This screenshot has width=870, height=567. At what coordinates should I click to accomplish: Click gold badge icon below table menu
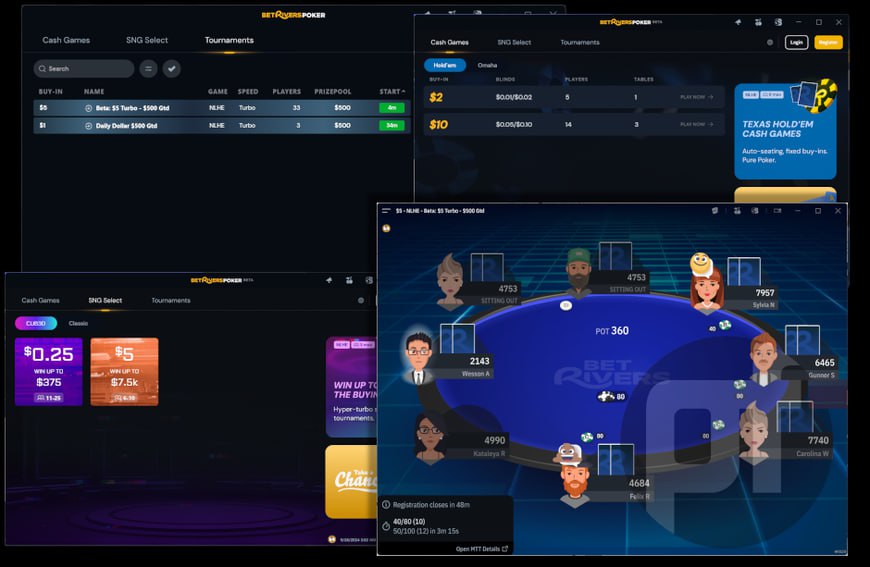386,228
